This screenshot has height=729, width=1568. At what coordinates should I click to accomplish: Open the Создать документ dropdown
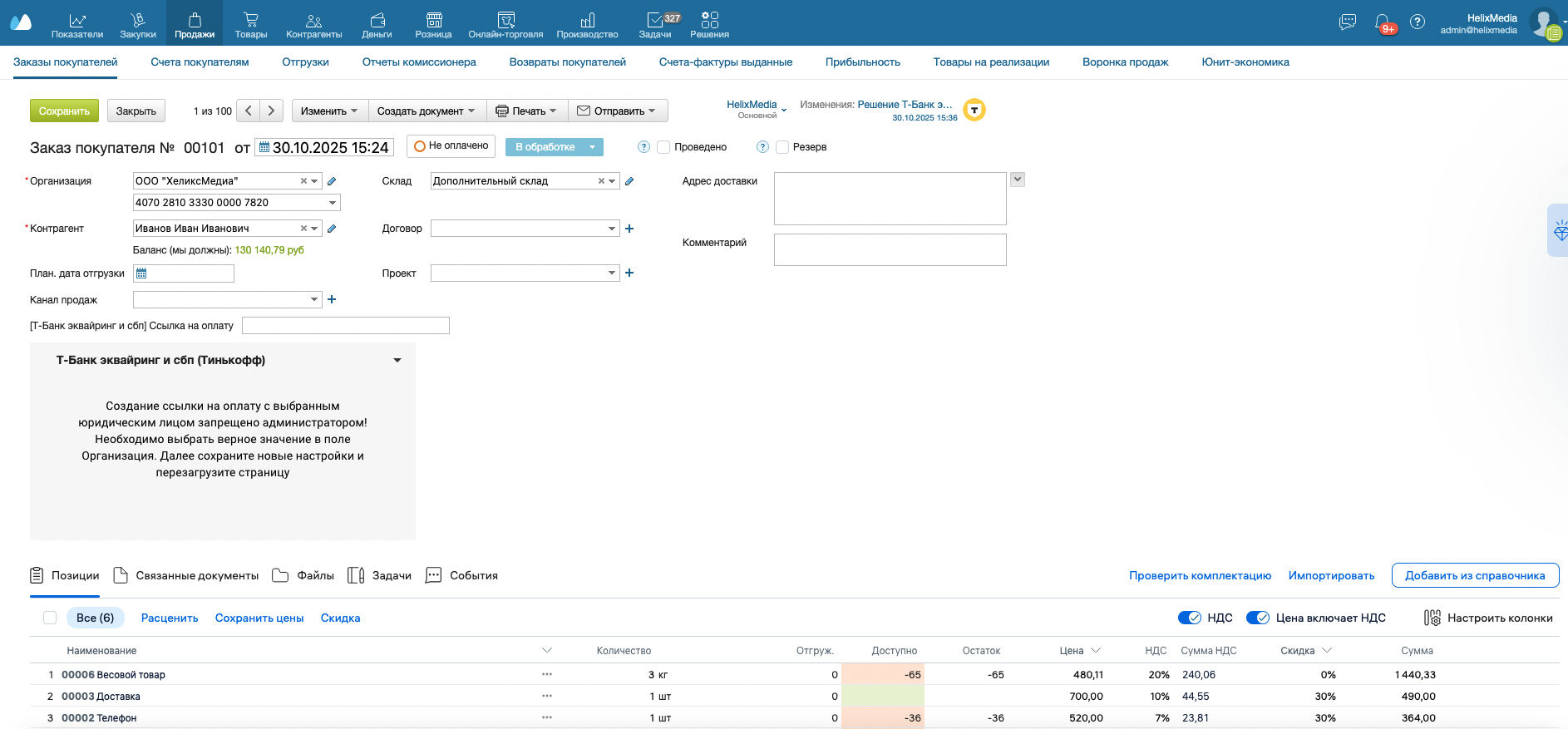(x=427, y=111)
